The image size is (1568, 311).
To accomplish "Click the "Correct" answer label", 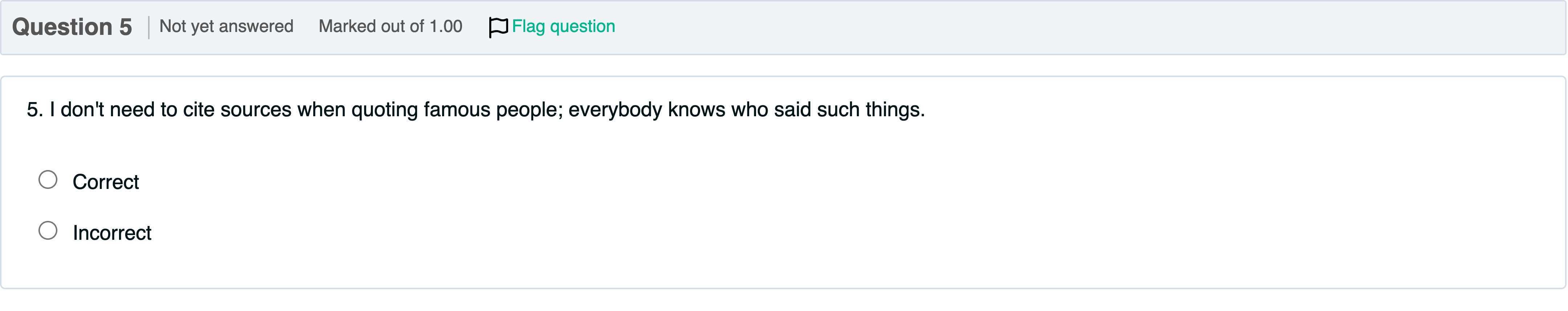I will coord(106,182).
